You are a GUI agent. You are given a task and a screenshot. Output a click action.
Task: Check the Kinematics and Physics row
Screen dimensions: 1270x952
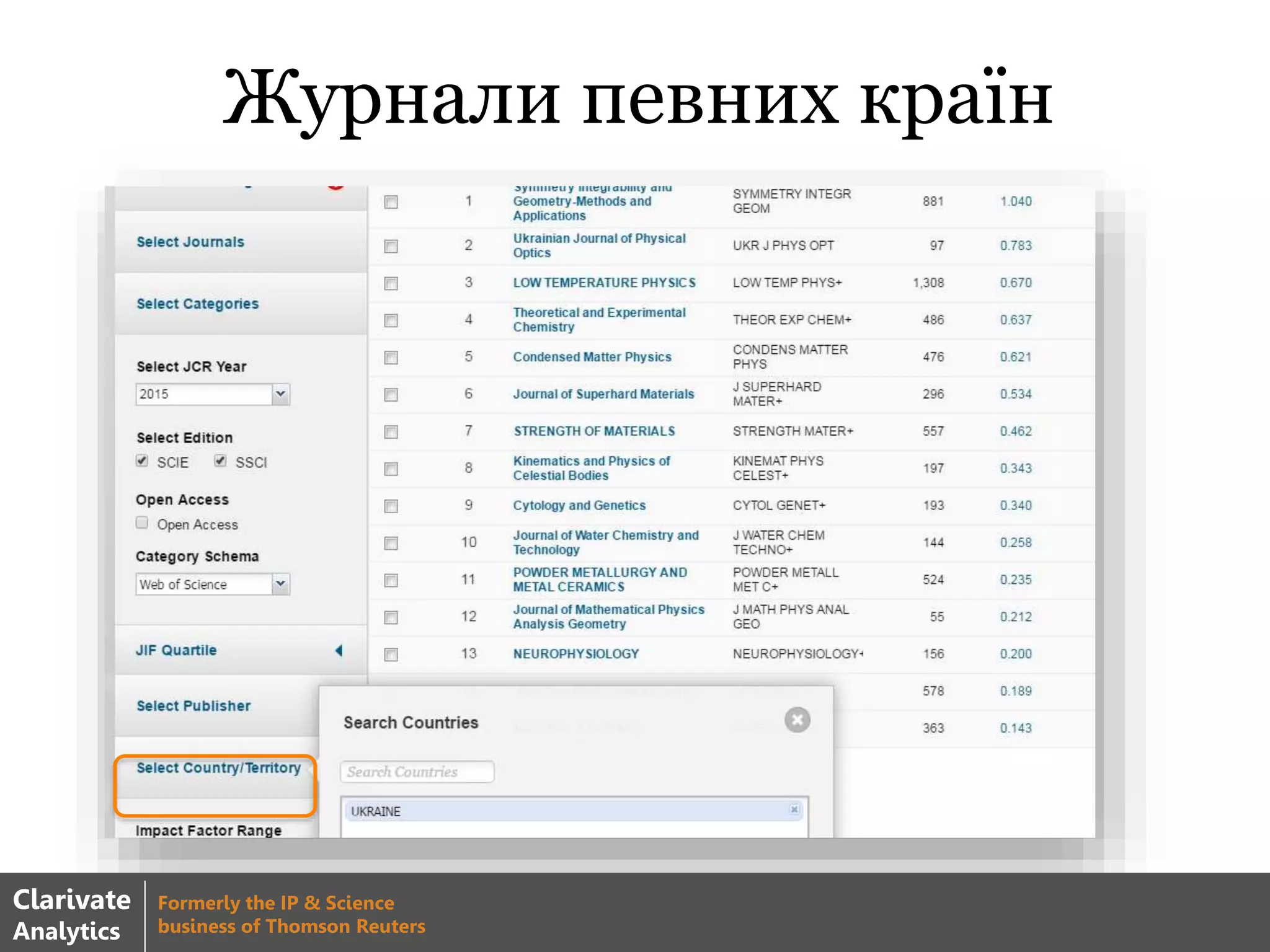click(x=391, y=469)
